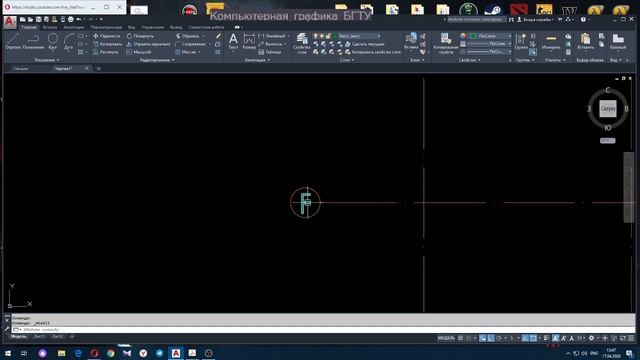Toggle polar tracking in status bar
Viewport: 640px width, 360px height.
pyautogui.click(x=499, y=338)
